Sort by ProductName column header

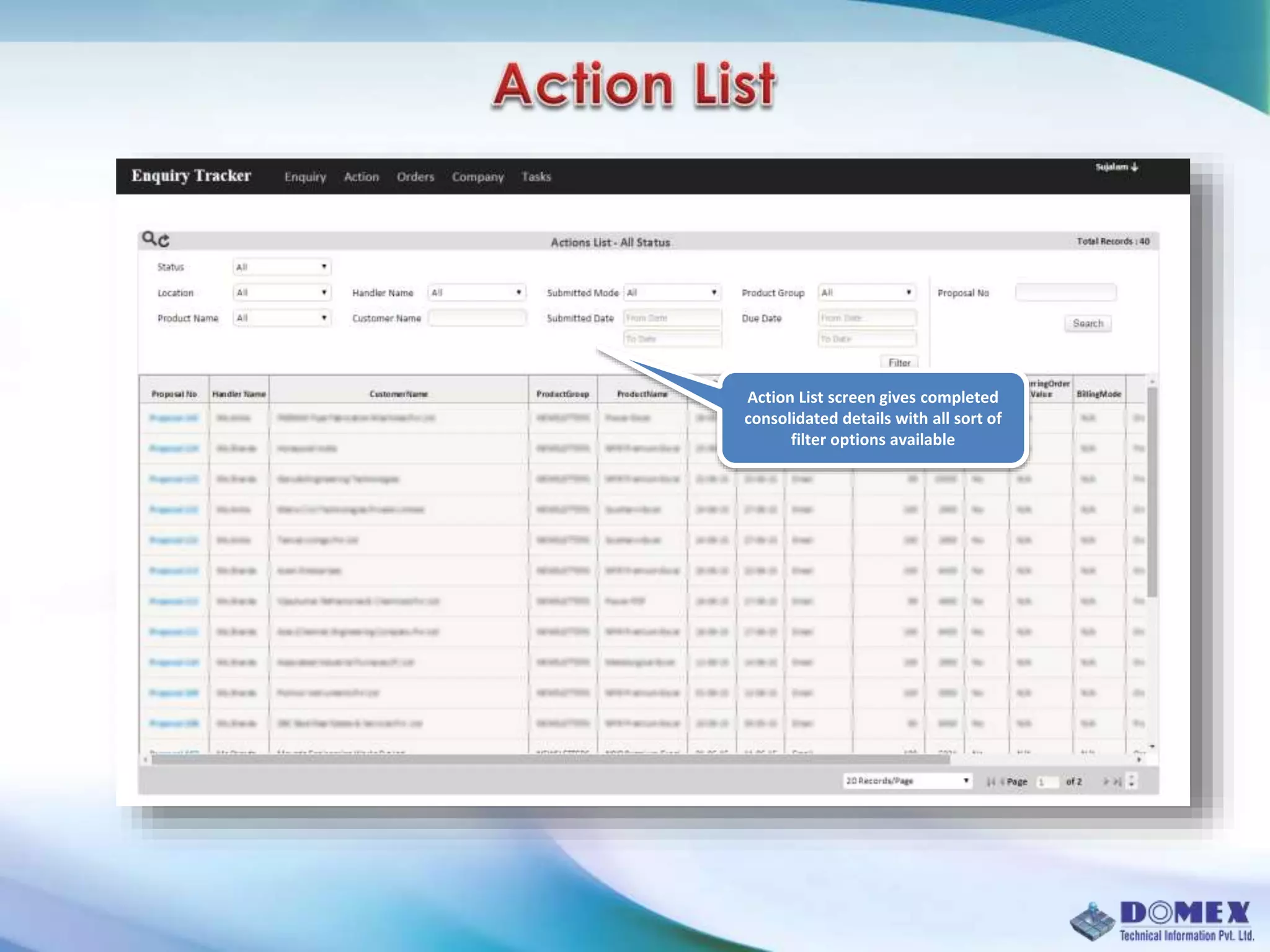[x=642, y=394]
